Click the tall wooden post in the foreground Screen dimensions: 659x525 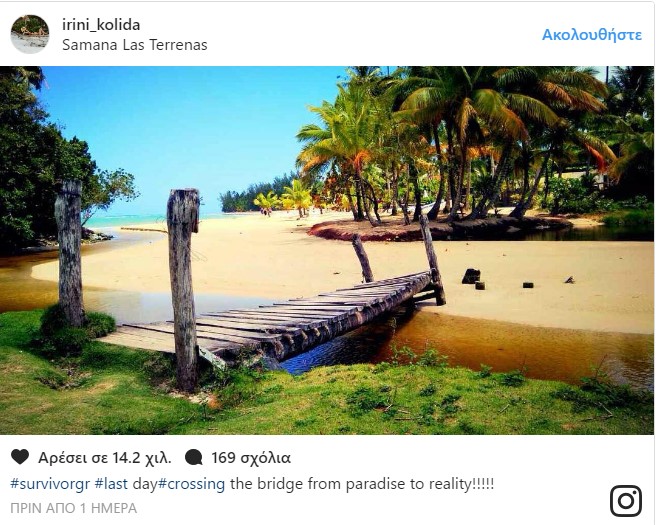coord(183,290)
